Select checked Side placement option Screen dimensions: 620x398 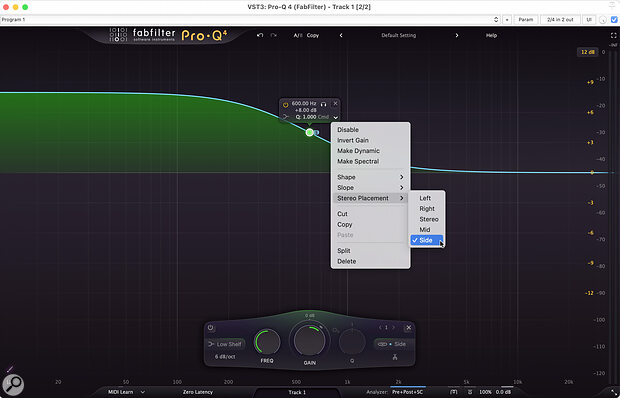427,240
